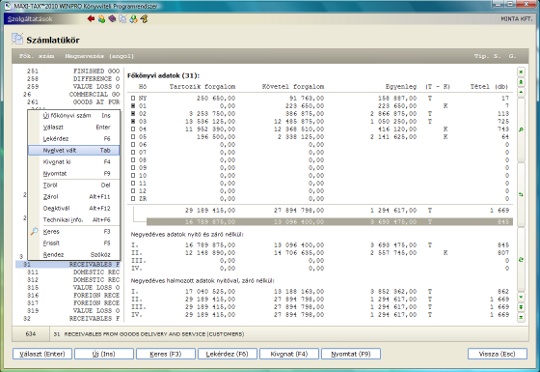Image resolution: width=540 pixels, height=372 pixels.
Task: Click the green-blue people group toolbar icon
Action: pyautogui.click(x=133, y=19)
